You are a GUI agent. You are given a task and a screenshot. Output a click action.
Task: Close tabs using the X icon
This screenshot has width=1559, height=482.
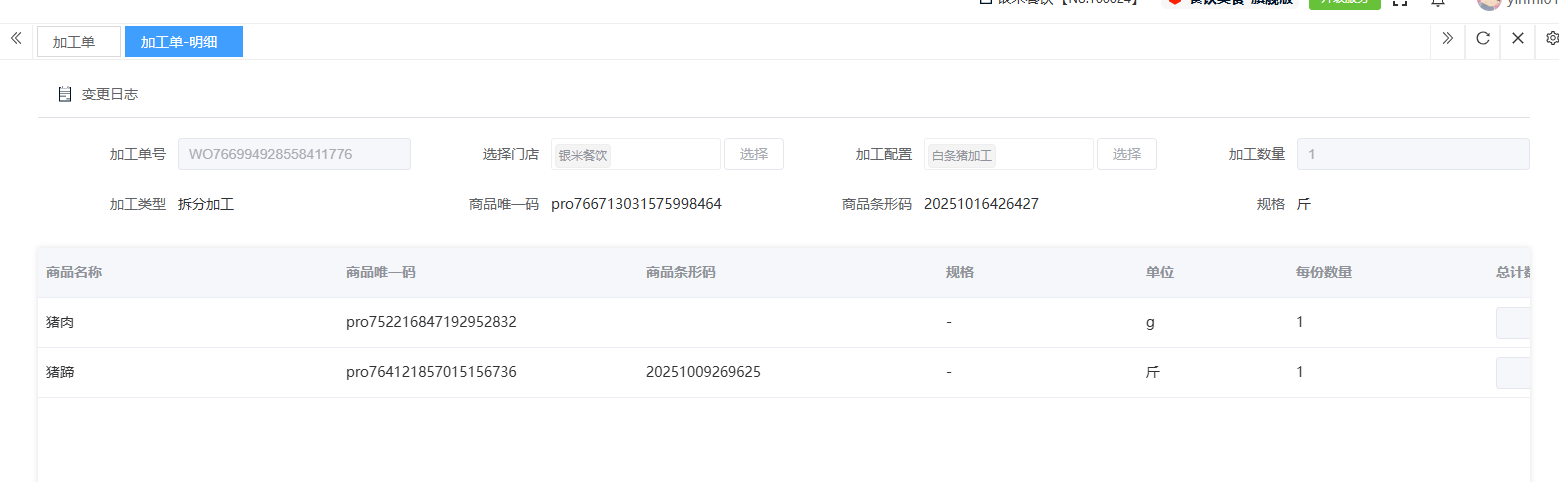[1517, 39]
